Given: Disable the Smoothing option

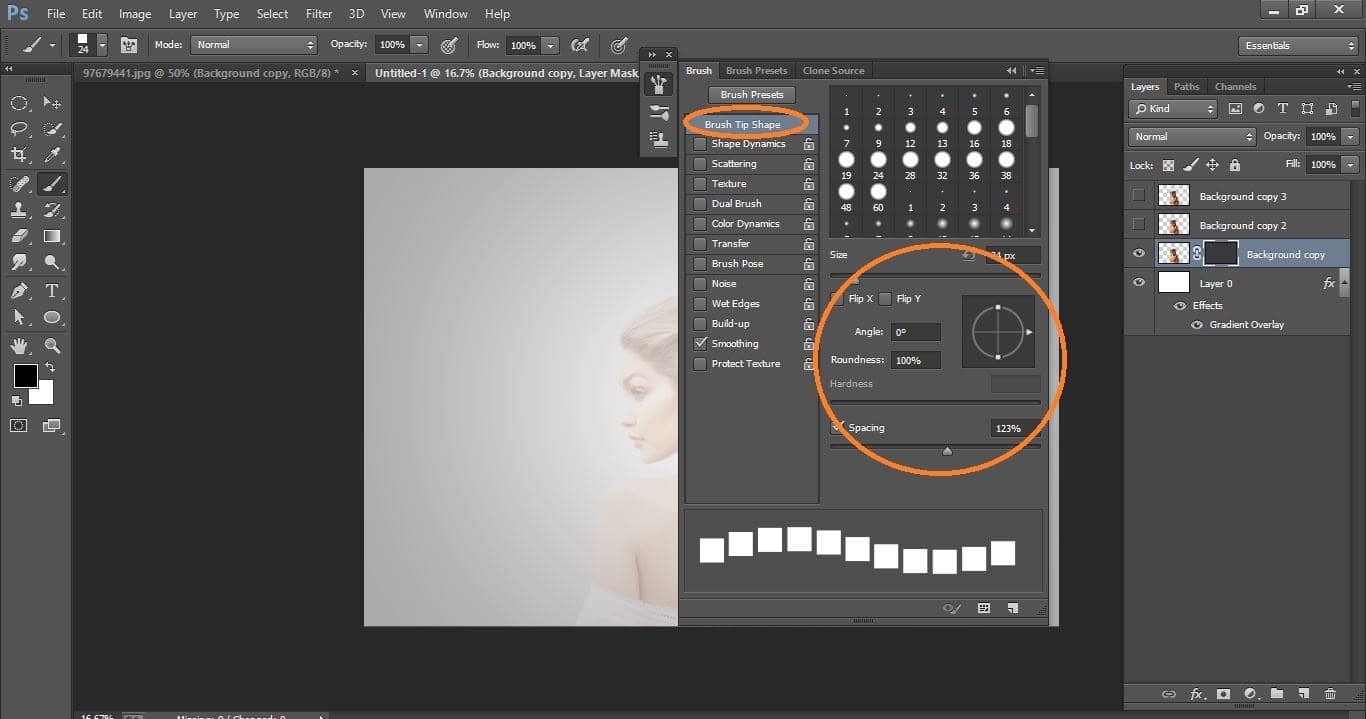Looking at the screenshot, I should 699,343.
